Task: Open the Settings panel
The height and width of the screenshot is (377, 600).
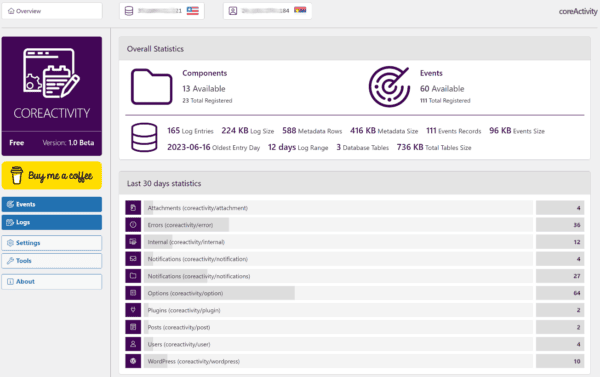Action: click(52, 243)
